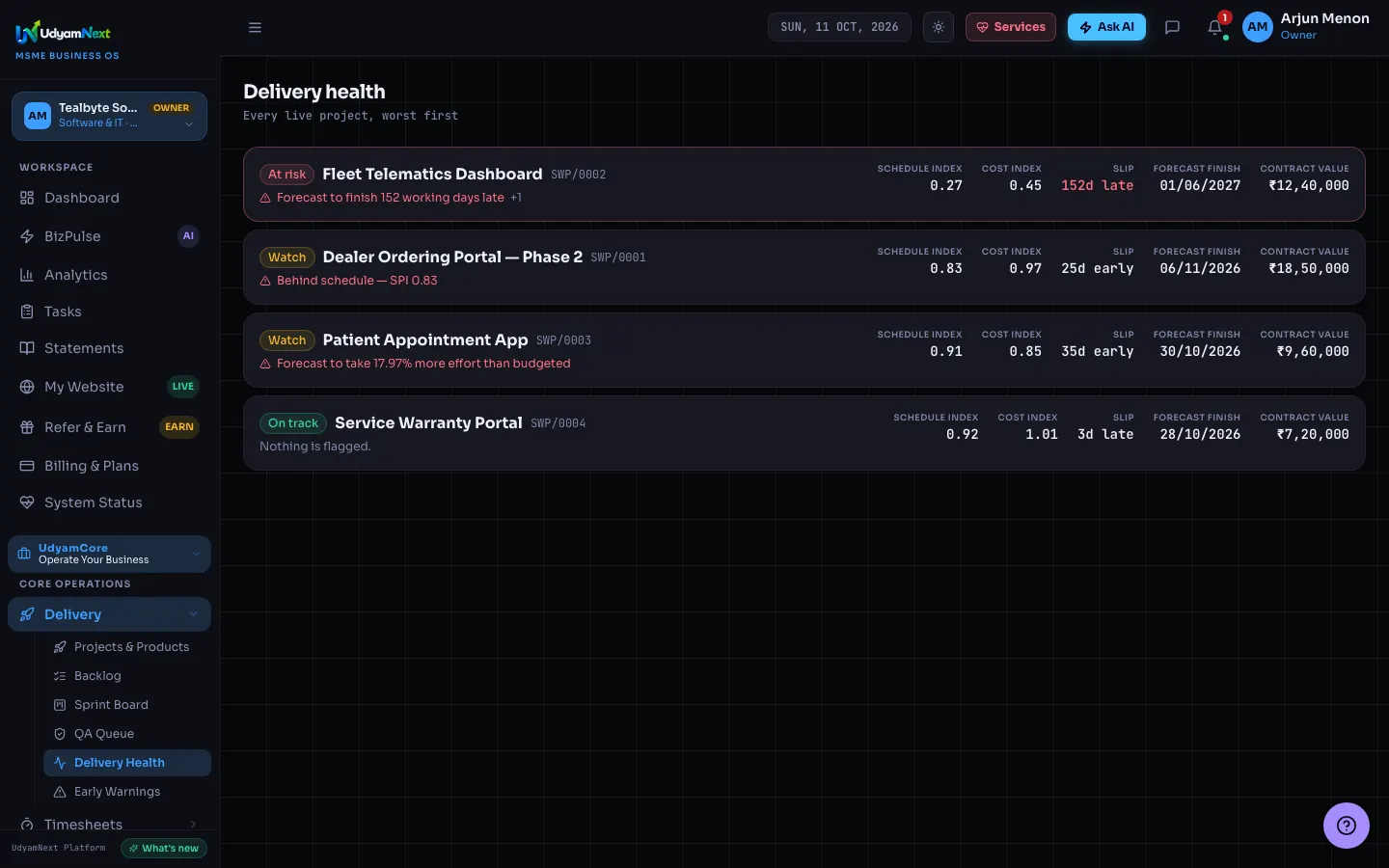This screenshot has height=868, width=1389.
Task: Open Early Warnings submenu item
Action: [127, 792]
